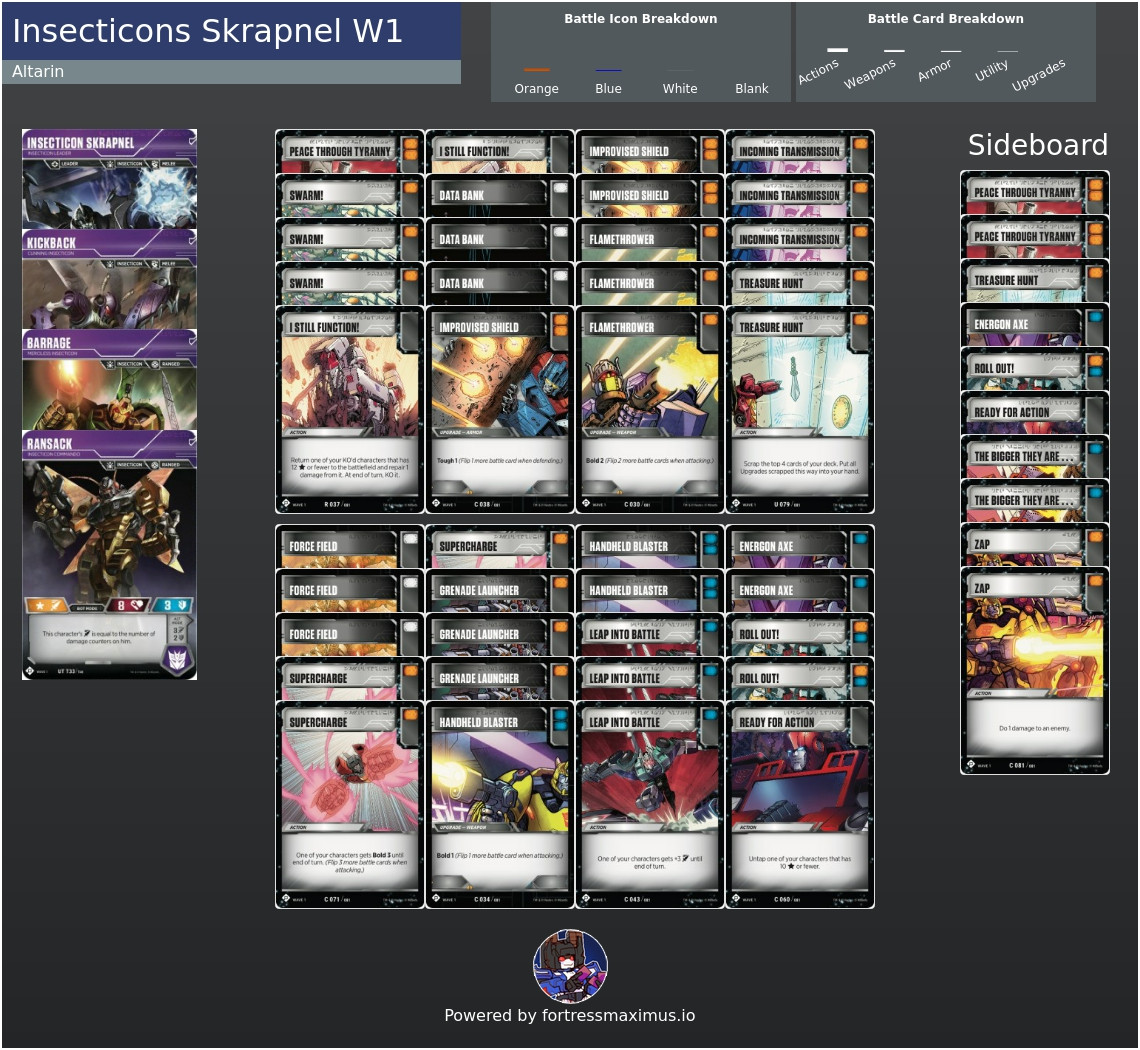Image resolution: width=1140 pixels, height=1050 pixels.
Task: Click the blue bar above Blue label
Action: pos(609,71)
